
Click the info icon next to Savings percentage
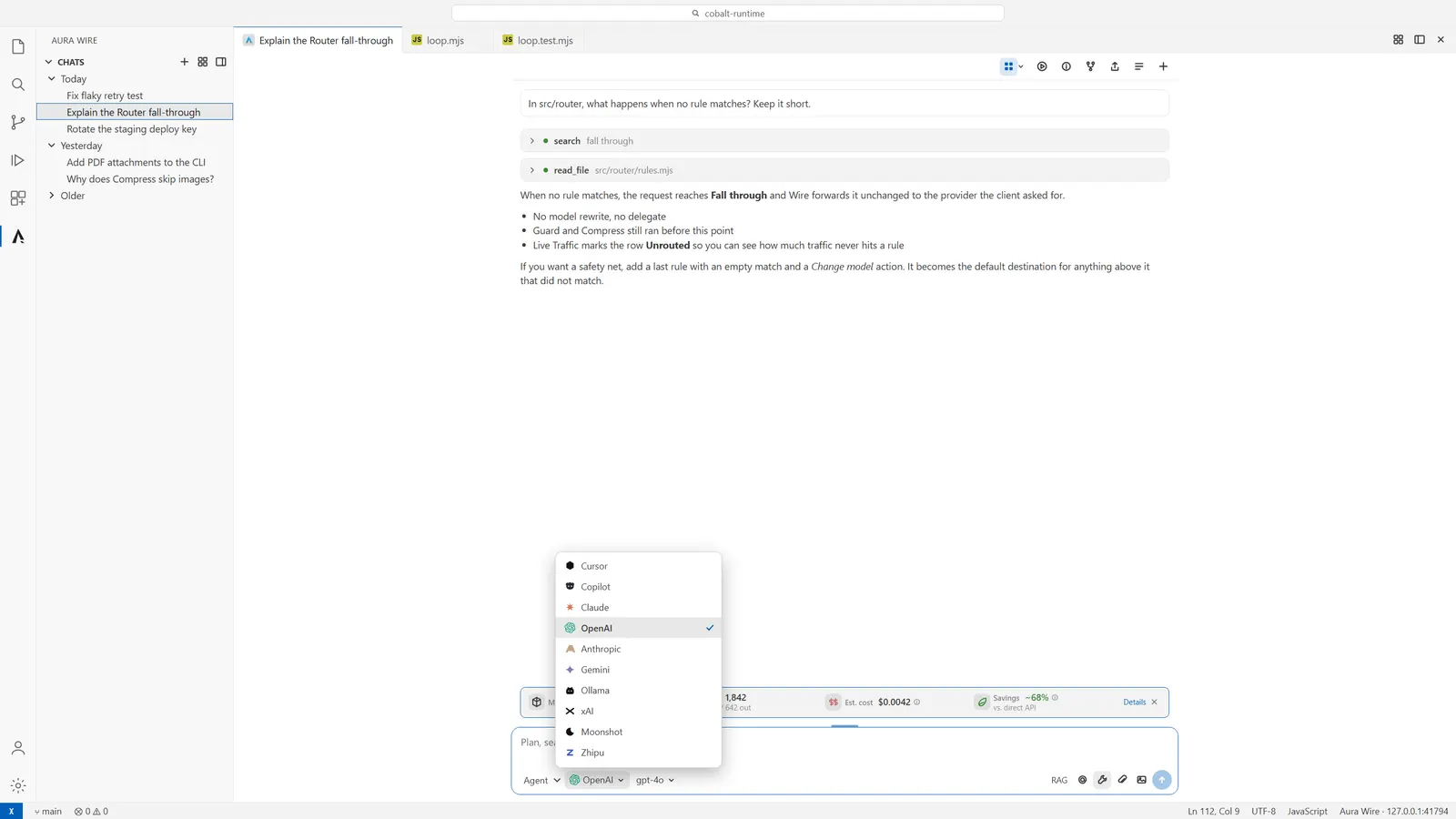tap(1055, 698)
